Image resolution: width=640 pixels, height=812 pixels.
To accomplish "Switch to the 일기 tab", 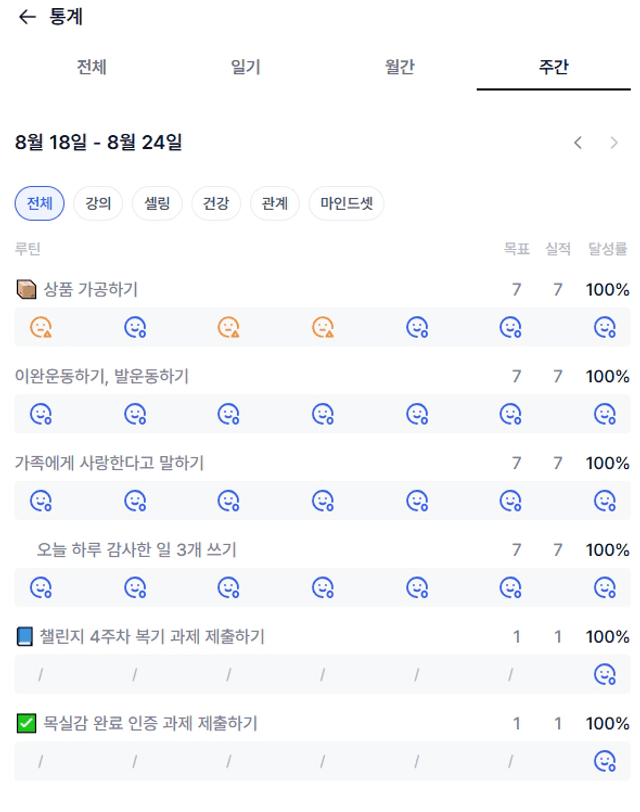I will pos(245,67).
